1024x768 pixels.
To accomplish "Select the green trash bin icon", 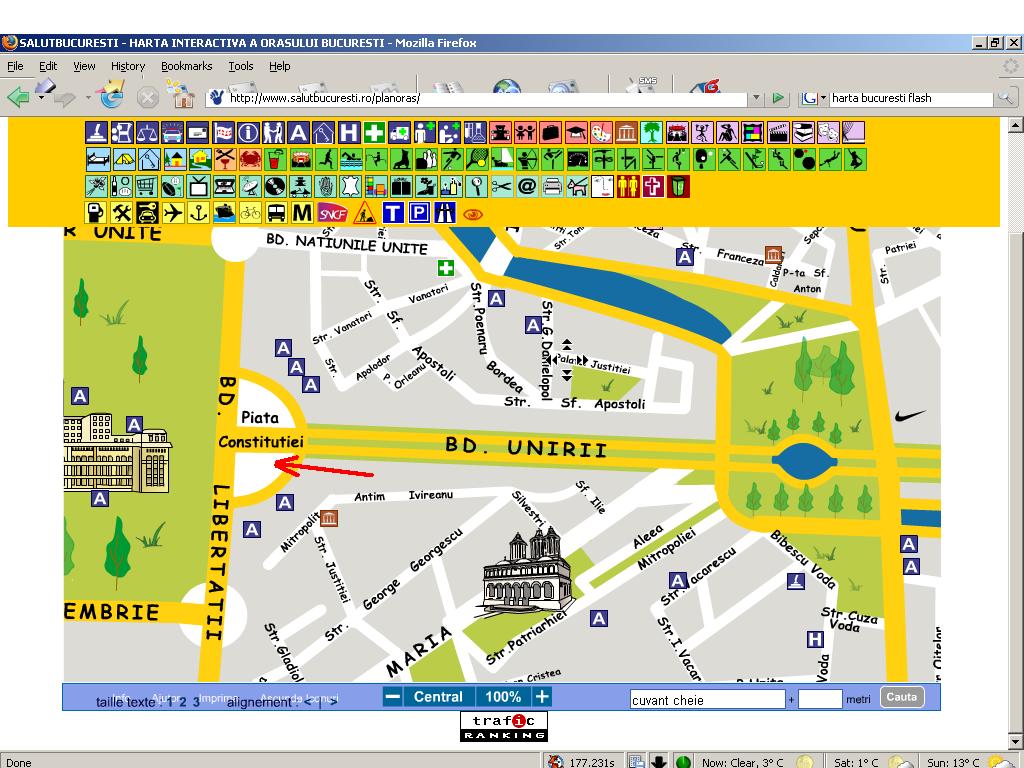I will (679, 187).
